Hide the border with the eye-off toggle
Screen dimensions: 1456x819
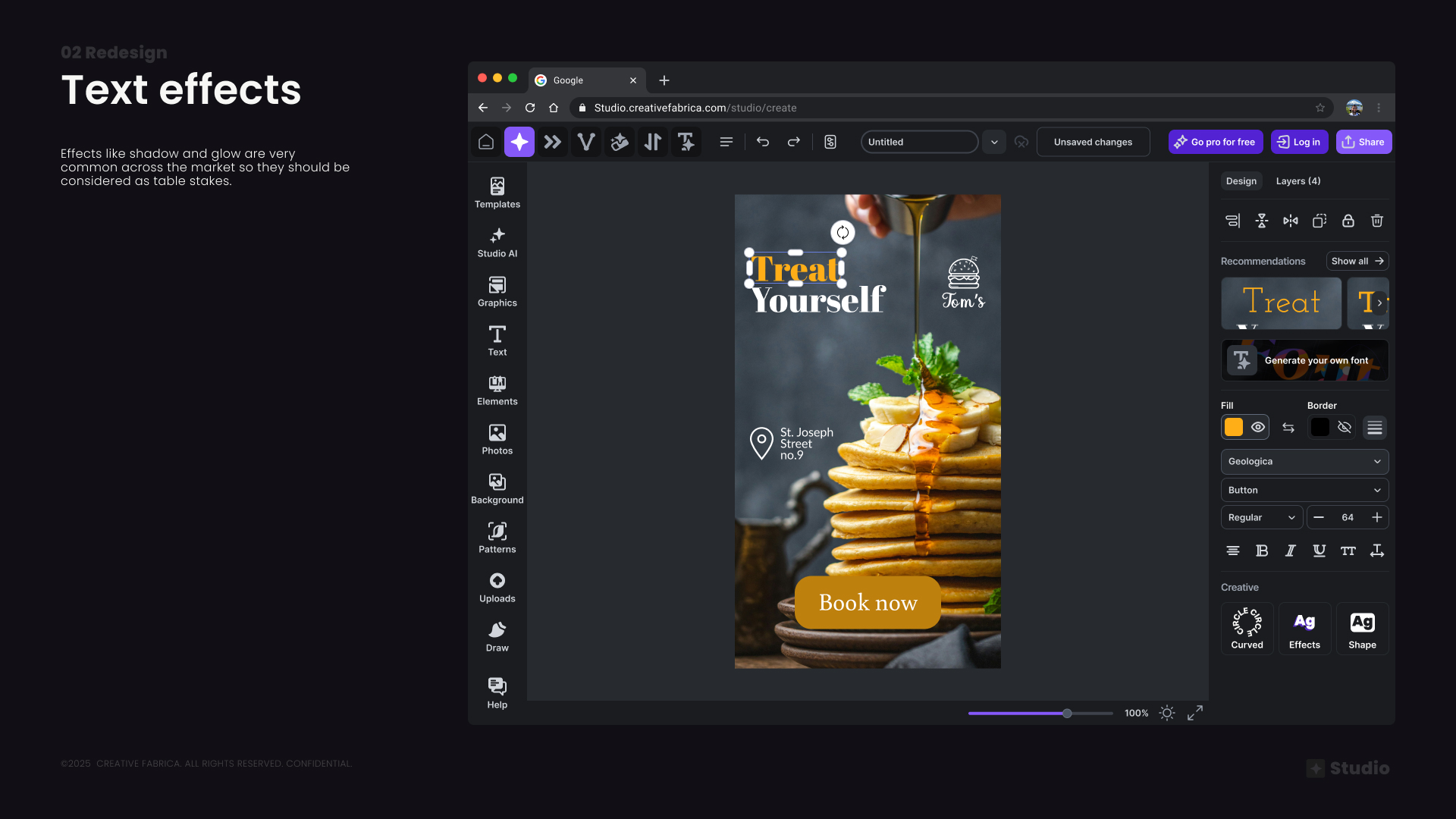(x=1344, y=427)
